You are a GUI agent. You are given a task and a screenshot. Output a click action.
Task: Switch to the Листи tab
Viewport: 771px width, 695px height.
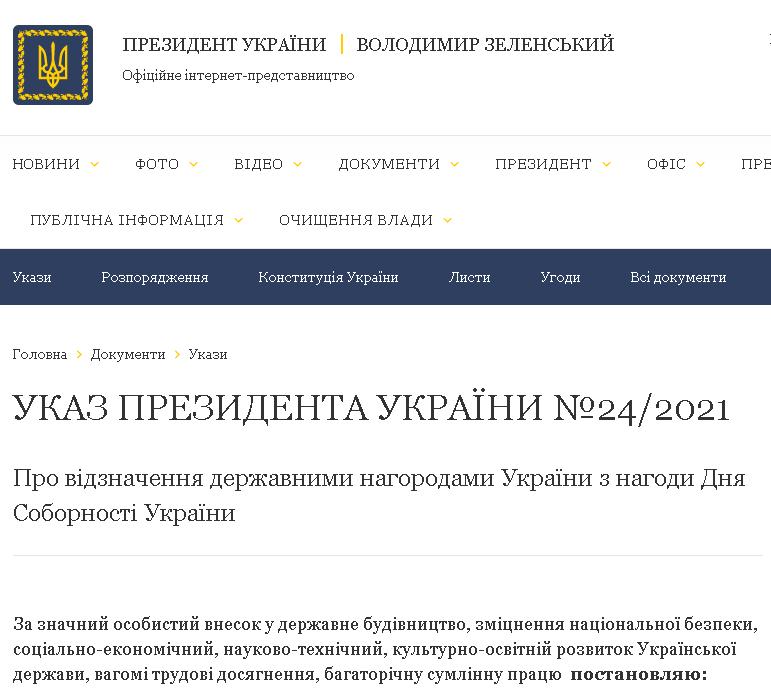pos(469,277)
